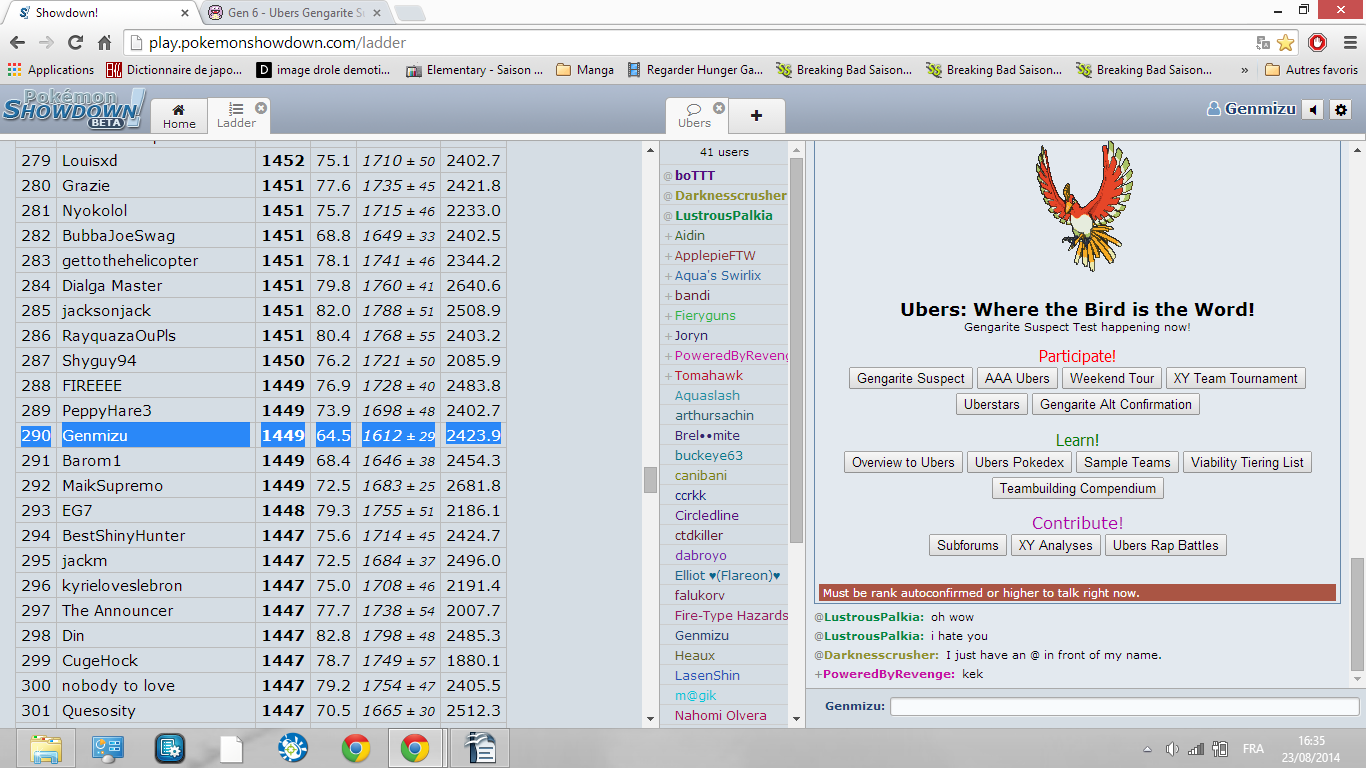Click ladder name RayquazaOuPls
The height and width of the screenshot is (768, 1366).
118,335
